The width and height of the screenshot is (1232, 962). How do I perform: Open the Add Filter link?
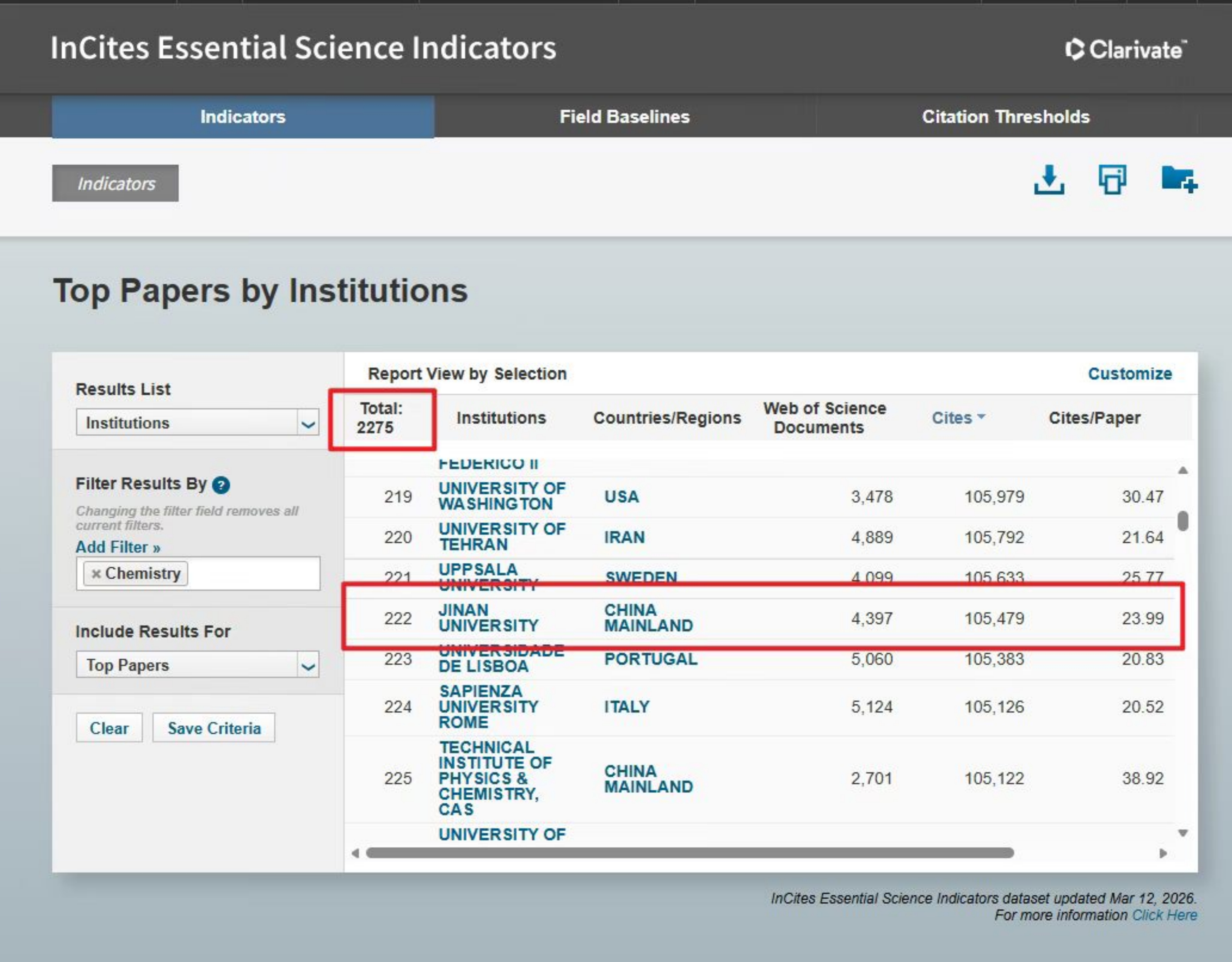(x=118, y=547)
